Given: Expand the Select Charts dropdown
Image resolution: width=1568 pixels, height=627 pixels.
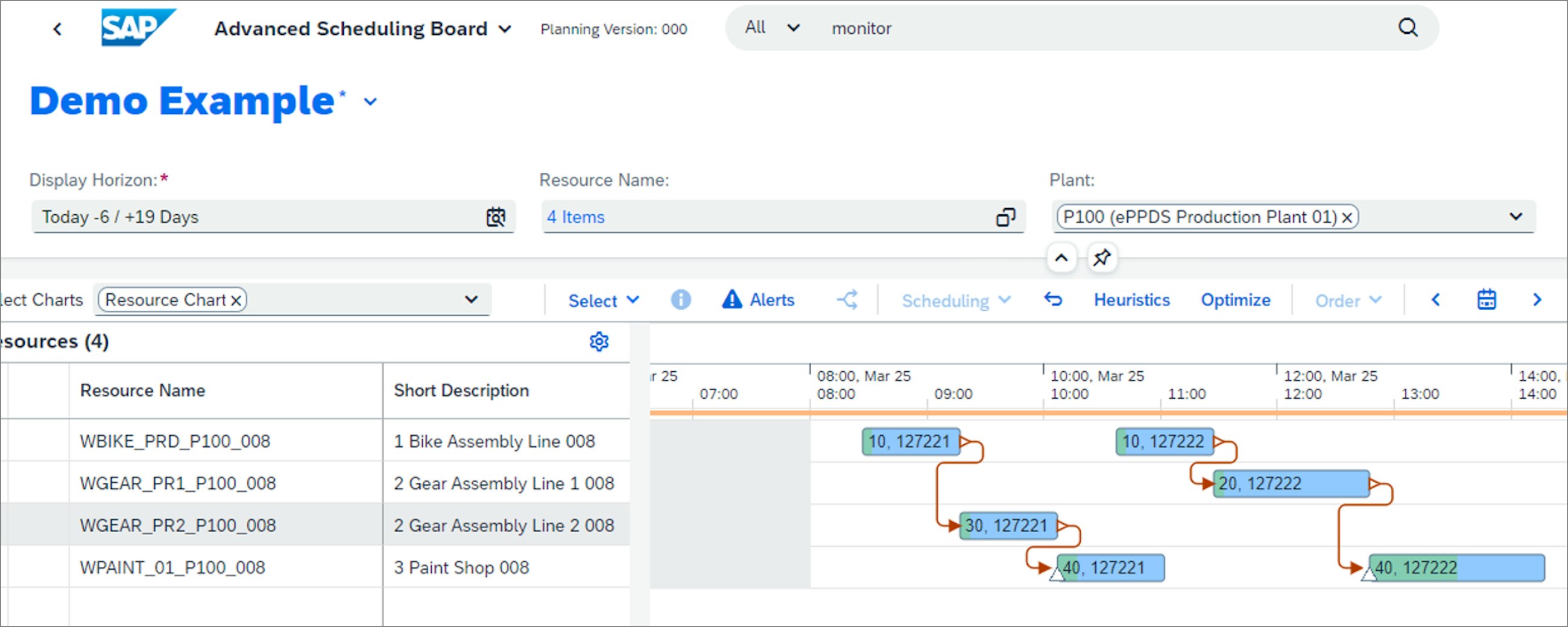Looking at the screenshot, I should pyautogui.click(x=471, y=299).
